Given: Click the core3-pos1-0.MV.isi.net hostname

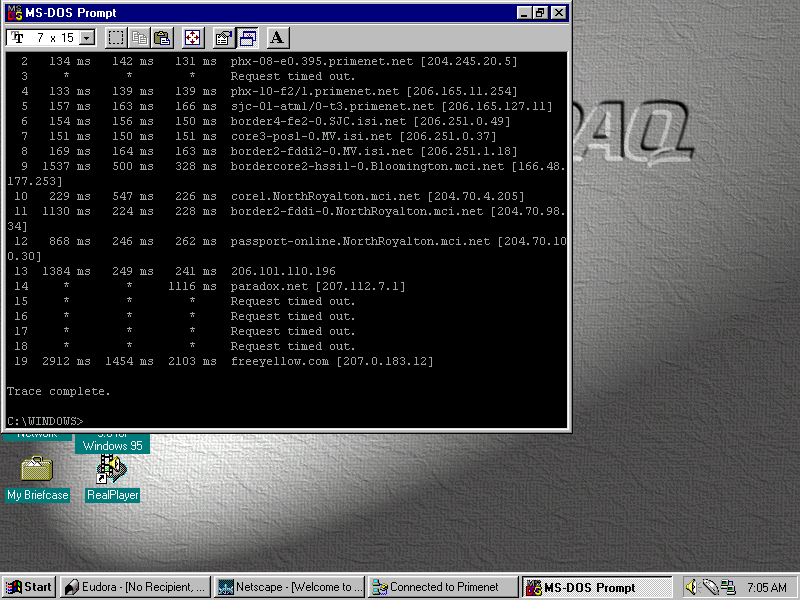Looking at the screenshot, I should tap(311, 136).
